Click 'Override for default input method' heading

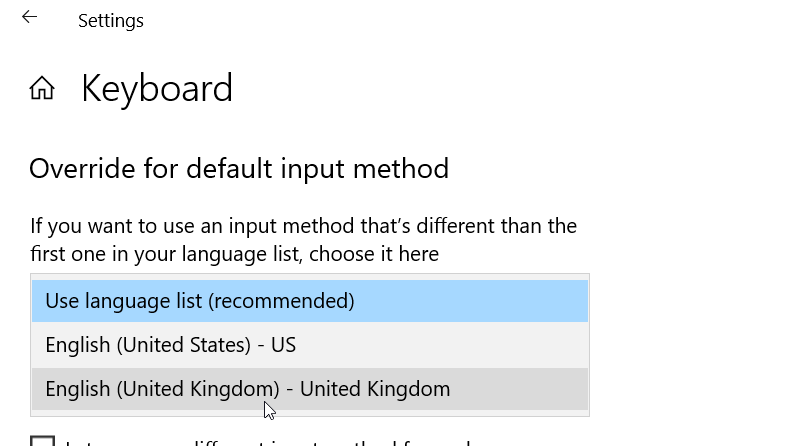(239, 168)
